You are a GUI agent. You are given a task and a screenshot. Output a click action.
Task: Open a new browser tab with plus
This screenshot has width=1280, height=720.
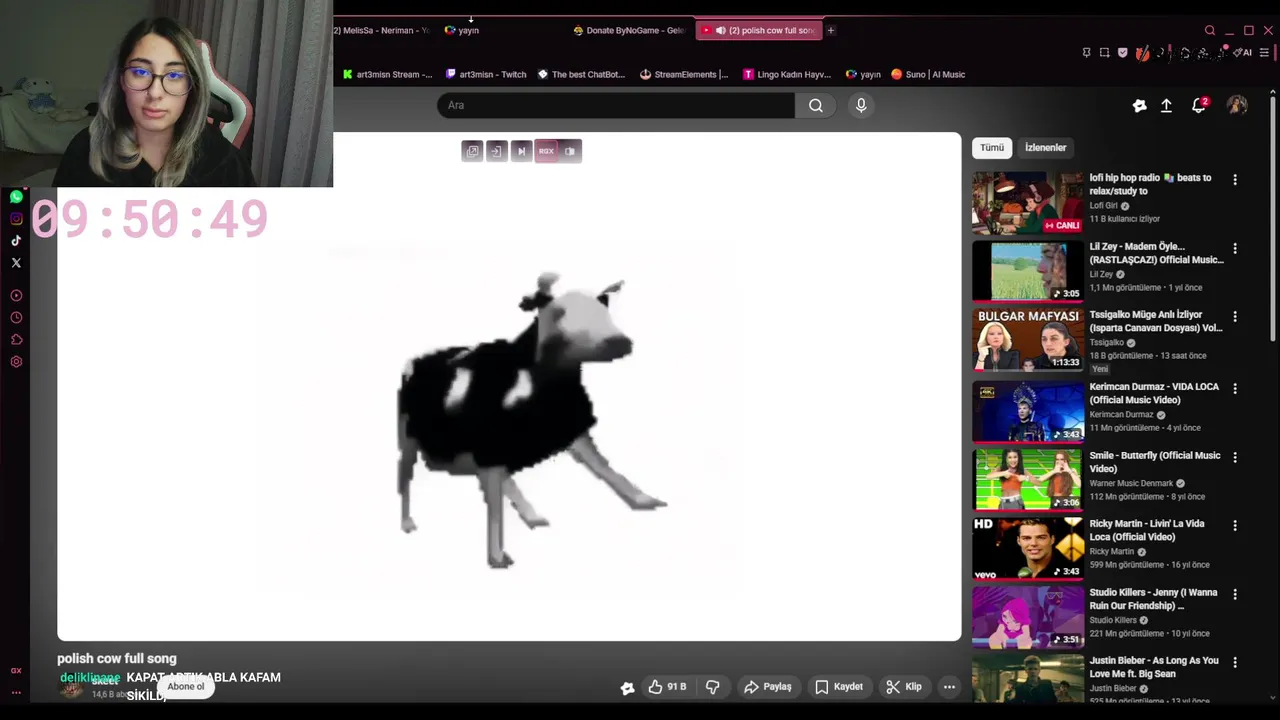(x=830, y=30)
